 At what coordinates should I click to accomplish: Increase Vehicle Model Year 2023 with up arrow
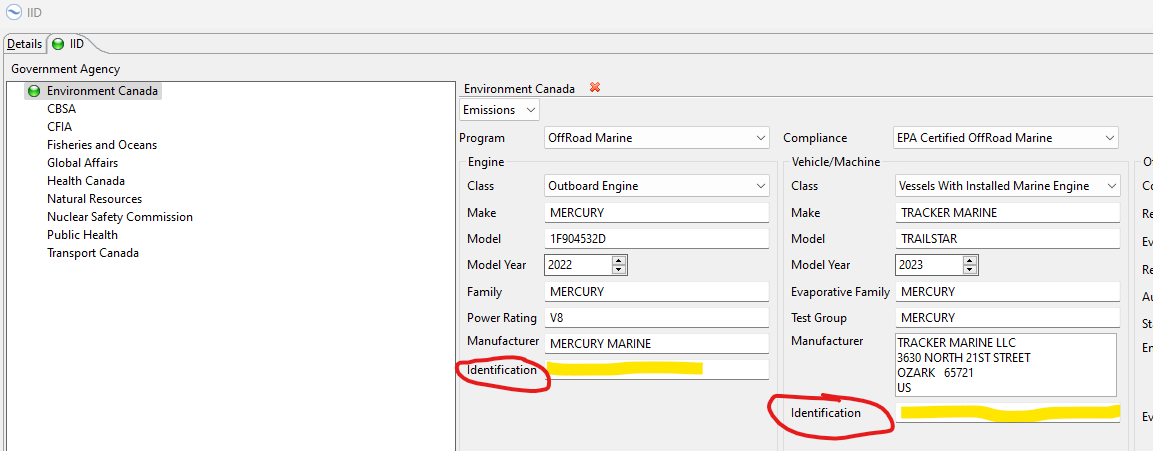(x=970, y=260)
